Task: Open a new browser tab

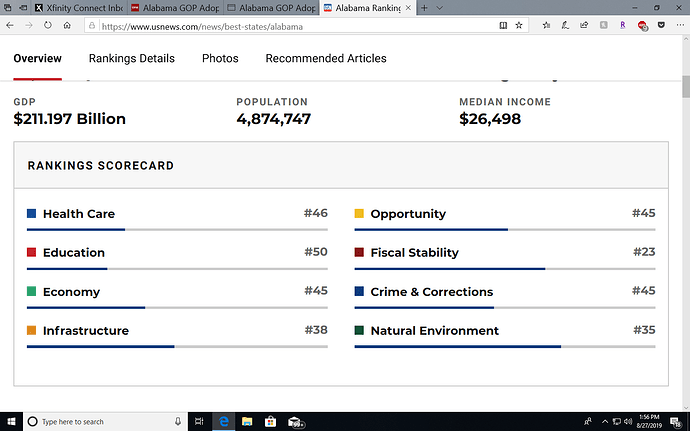Action: tap(425, 7)
